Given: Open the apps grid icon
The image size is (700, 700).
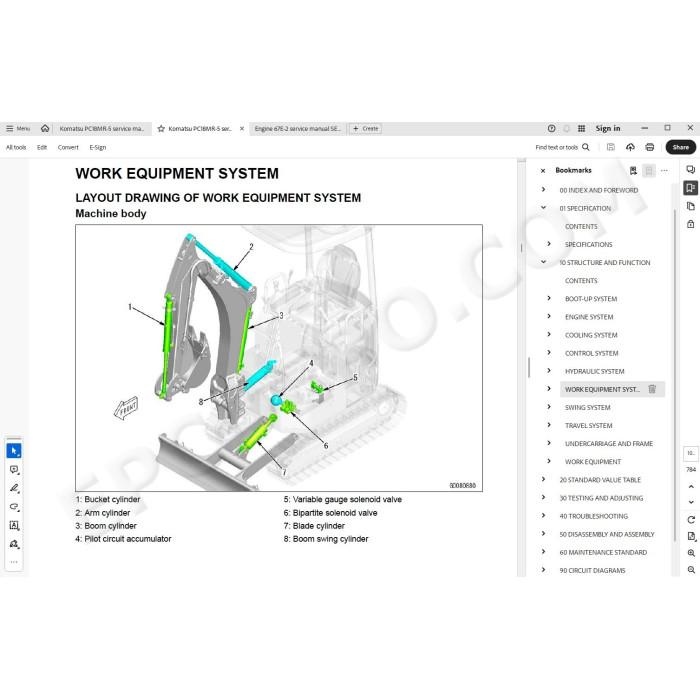Looking at the screenshot, I should [581, 129].
